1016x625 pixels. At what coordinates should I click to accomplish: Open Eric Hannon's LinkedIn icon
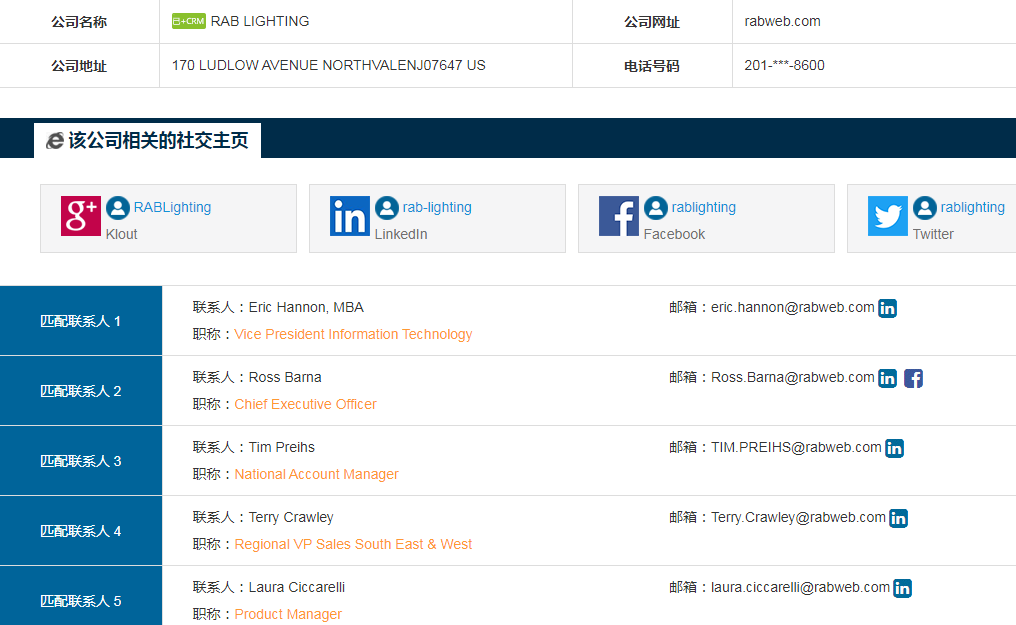(887, 308)
